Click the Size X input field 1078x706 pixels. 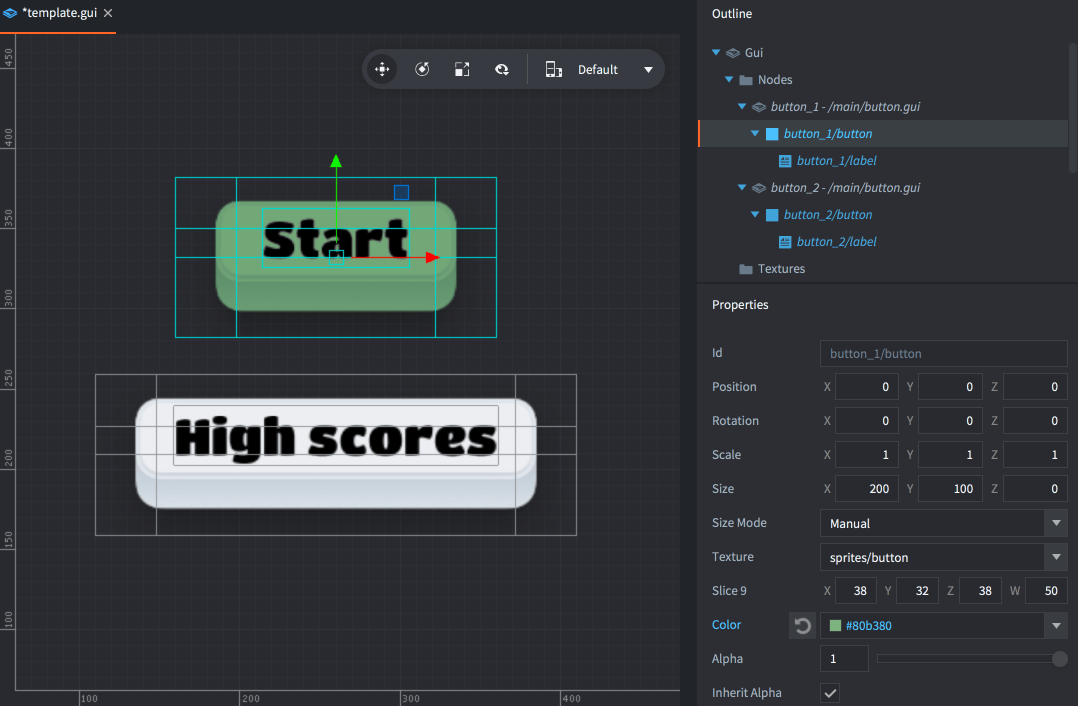pos(866,489)
